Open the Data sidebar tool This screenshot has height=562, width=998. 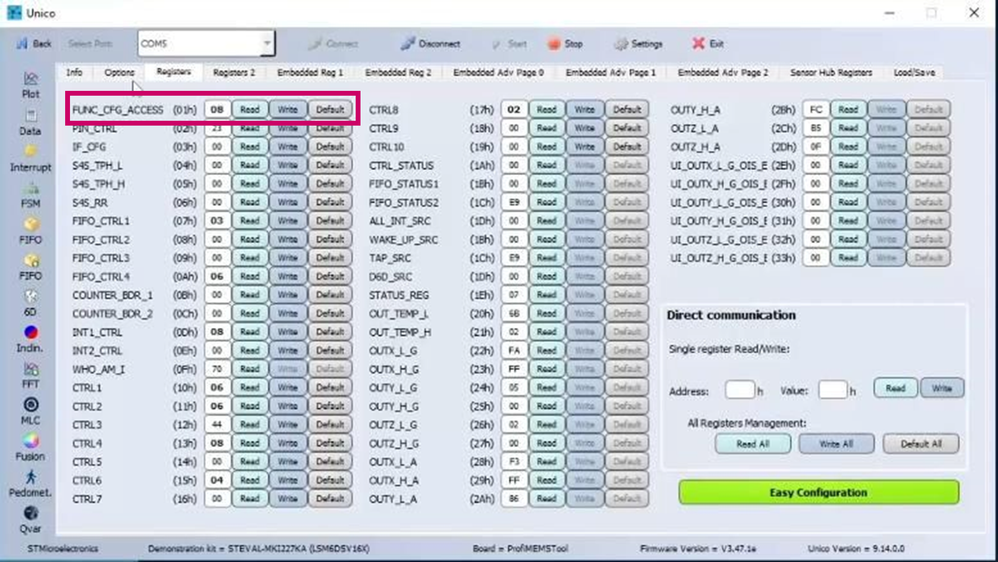click(30, 122)
